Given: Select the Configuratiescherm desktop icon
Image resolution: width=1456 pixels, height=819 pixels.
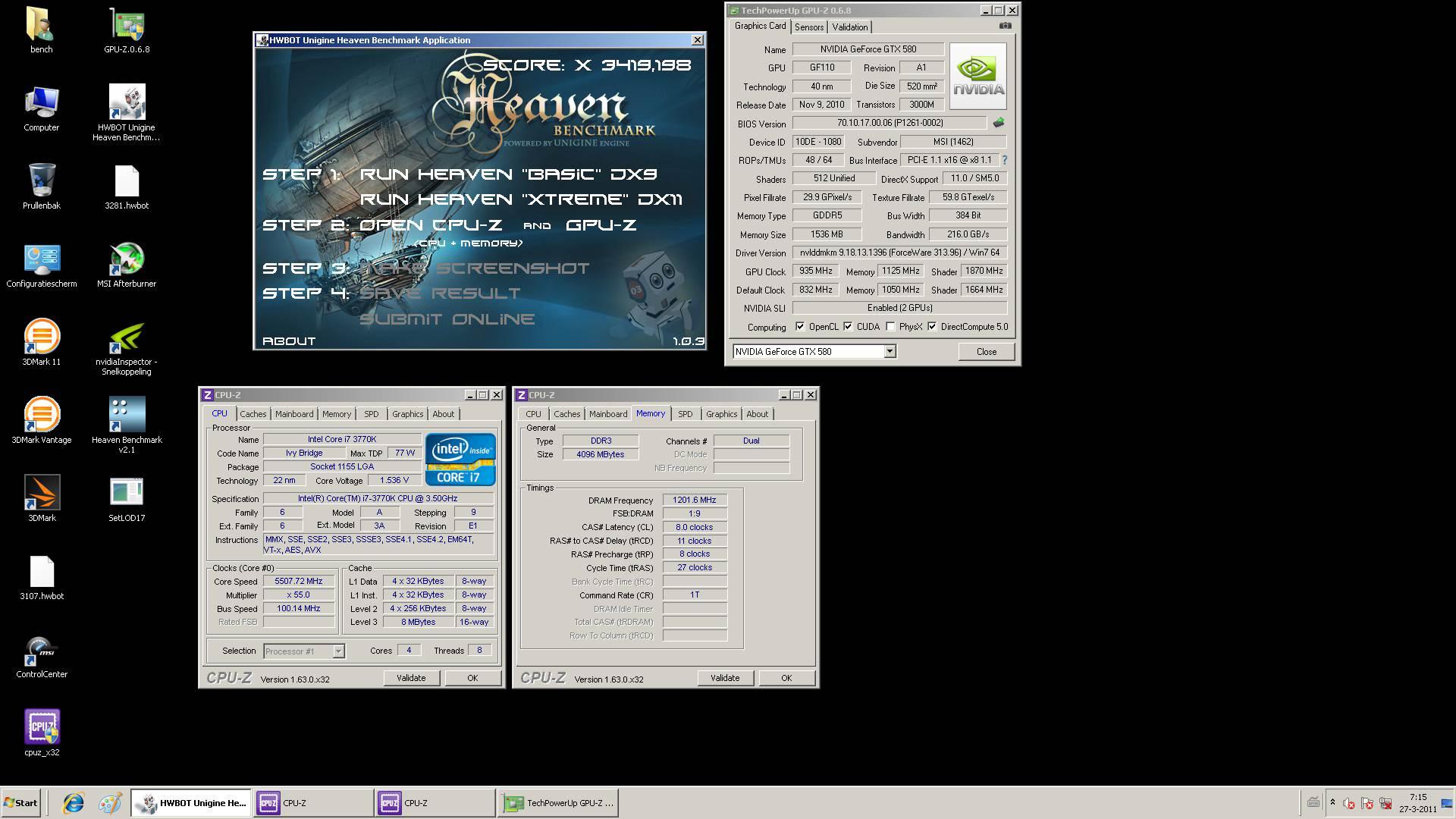Looking at the screenshot, I should point(41,265).
